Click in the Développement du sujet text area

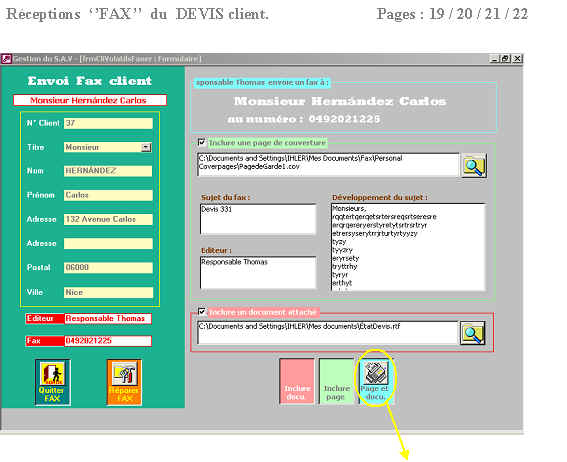408,247
